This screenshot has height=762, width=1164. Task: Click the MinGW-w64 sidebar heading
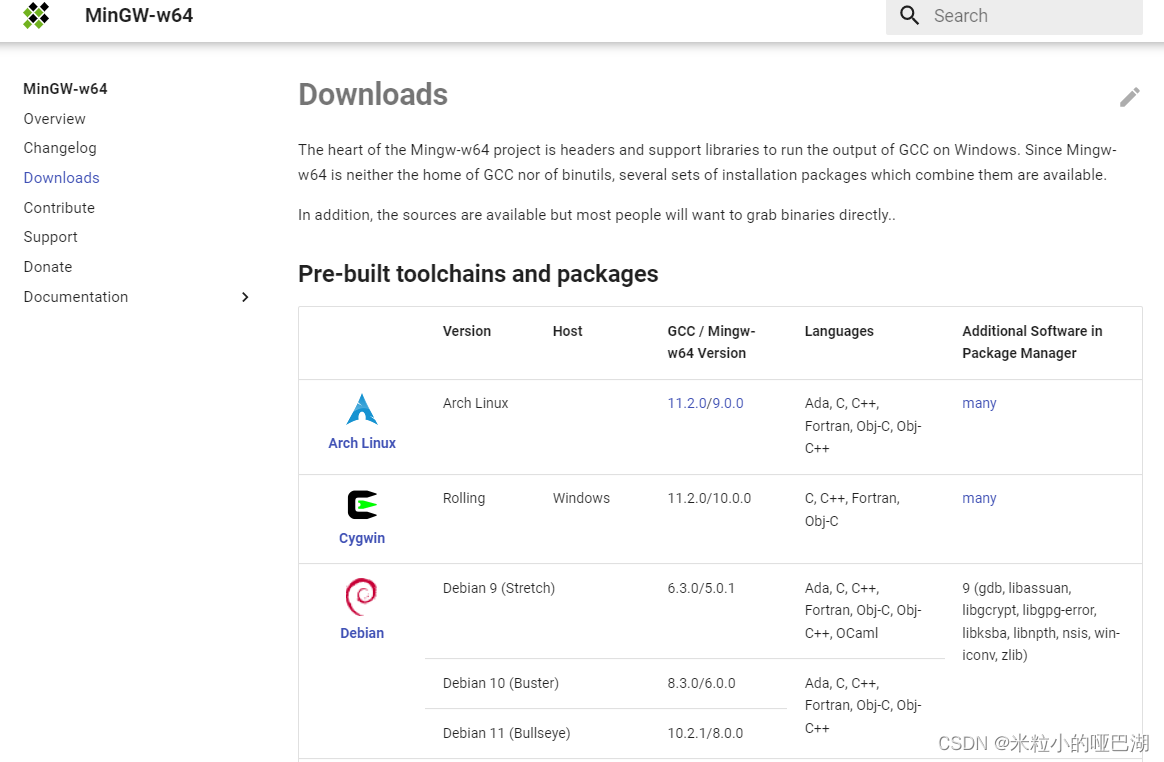[65, 88]
